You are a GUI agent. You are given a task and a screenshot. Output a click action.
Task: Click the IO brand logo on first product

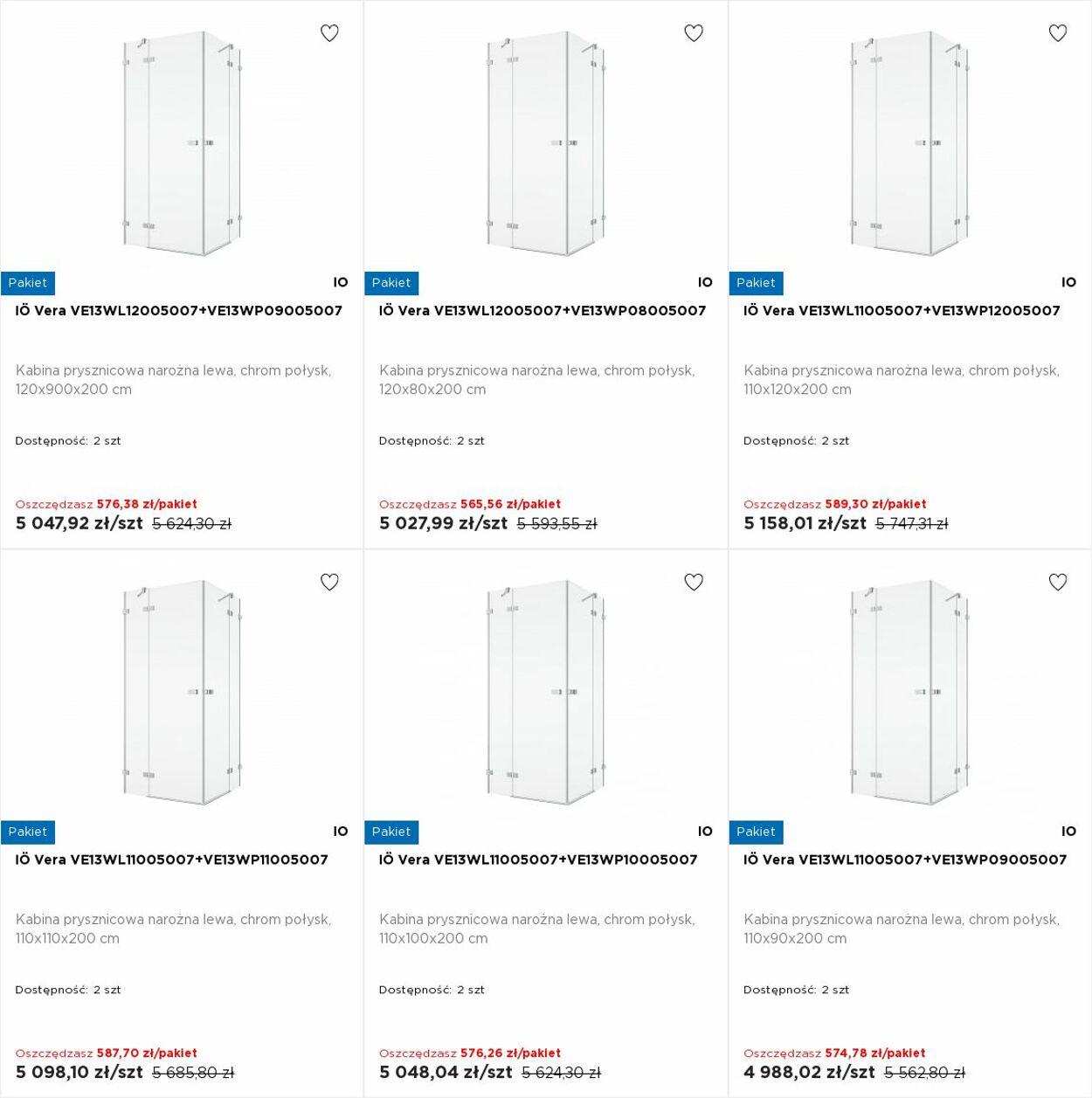click(x=341, y=282)
